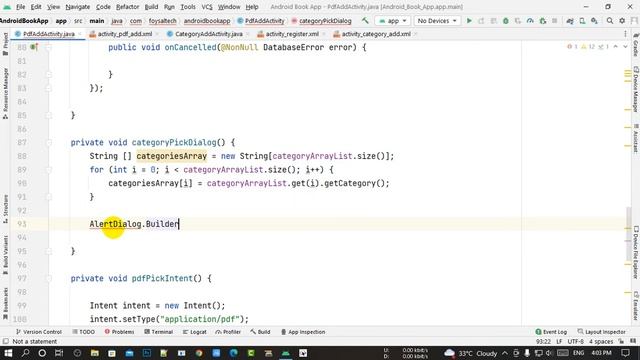Click the UTF-8 encoding status entry
Viewport: 640px width, 360px height.
click(576, 342)
